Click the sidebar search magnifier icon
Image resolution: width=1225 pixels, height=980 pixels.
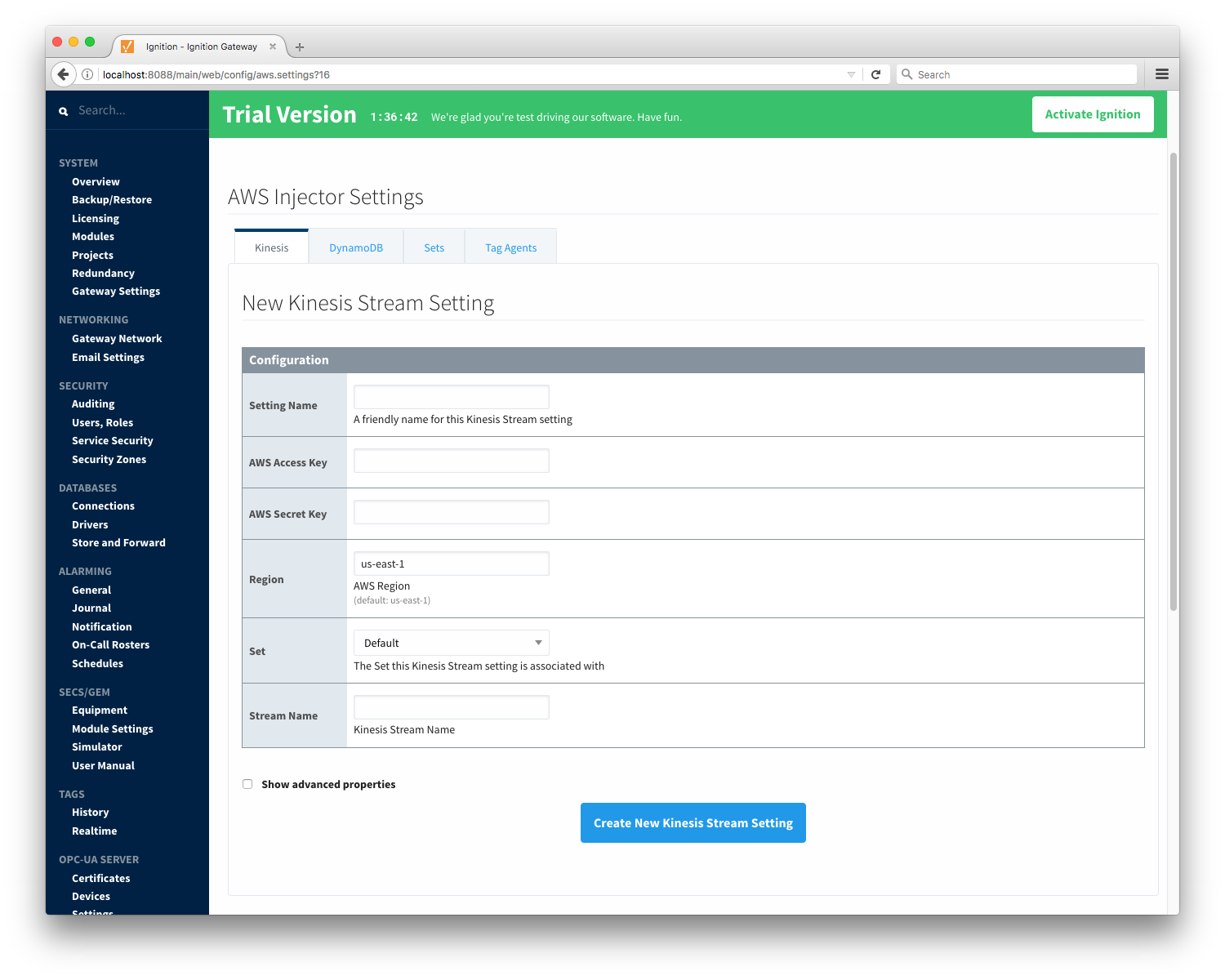tap(64, 111)
